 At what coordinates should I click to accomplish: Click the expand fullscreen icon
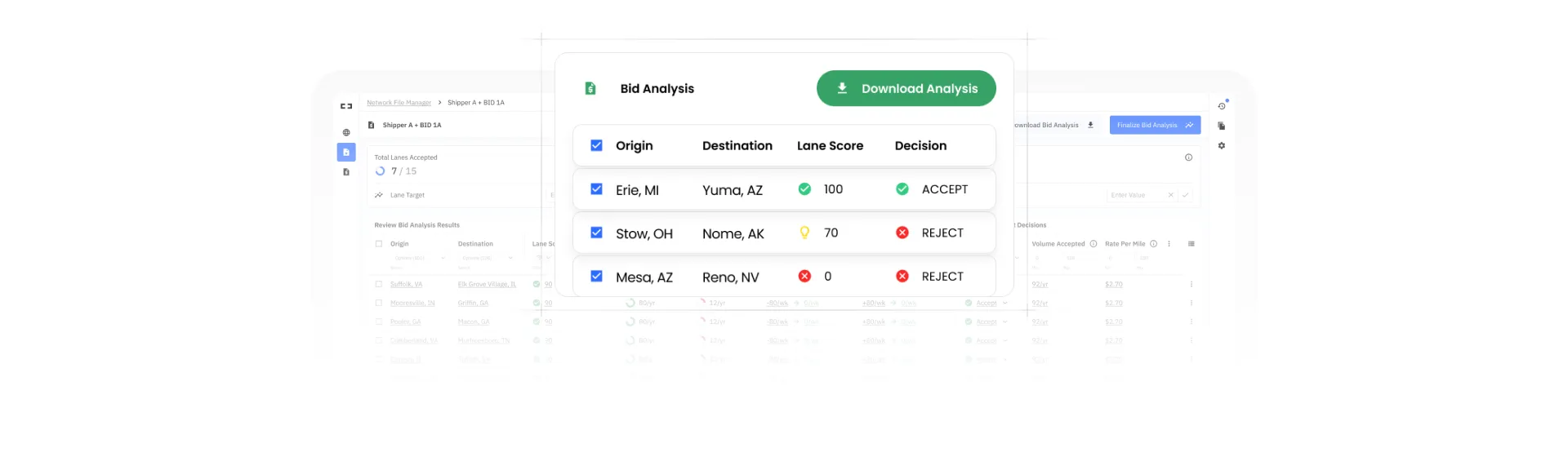coord(346,106)
